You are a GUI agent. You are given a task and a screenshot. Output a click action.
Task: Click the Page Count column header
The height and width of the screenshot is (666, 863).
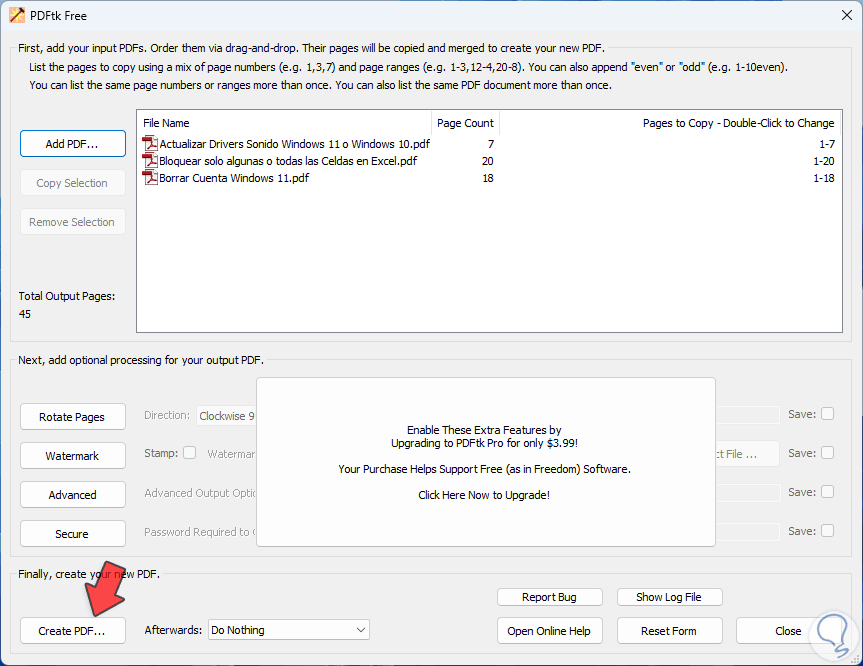[465, 123]
